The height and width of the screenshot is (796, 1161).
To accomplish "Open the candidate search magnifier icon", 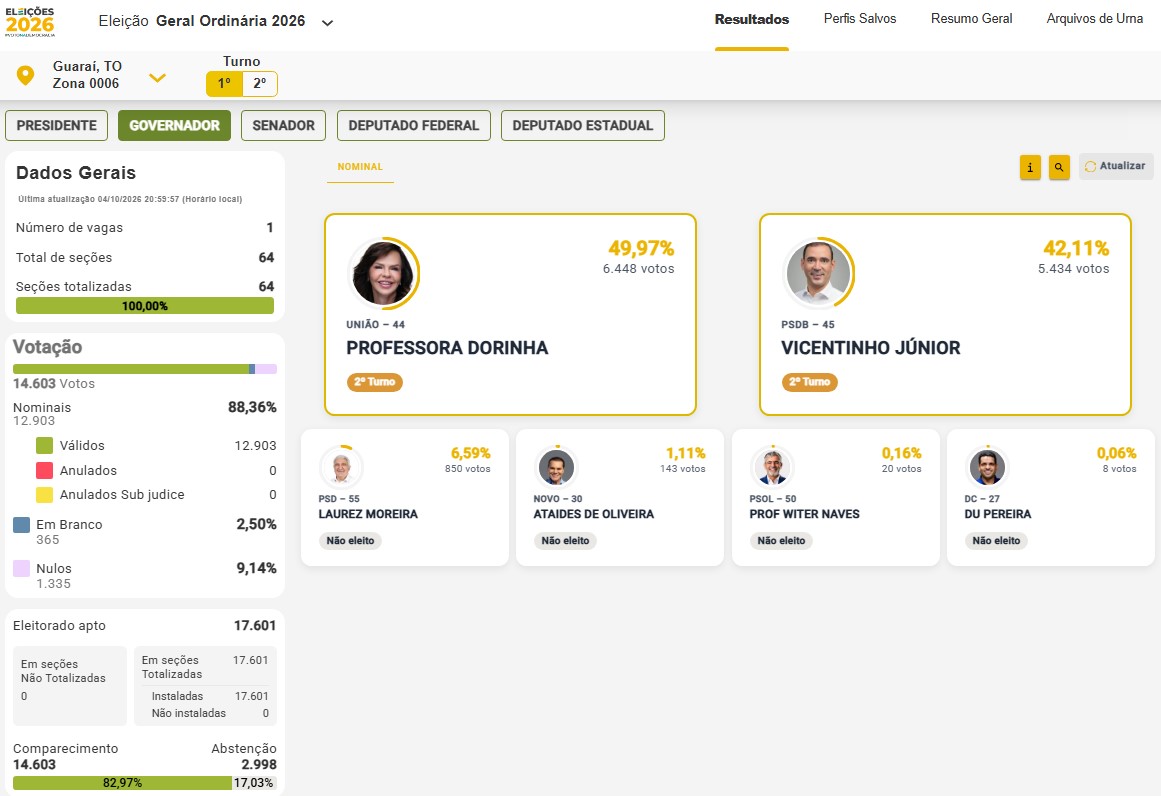I will click(x=1059, y=167).
